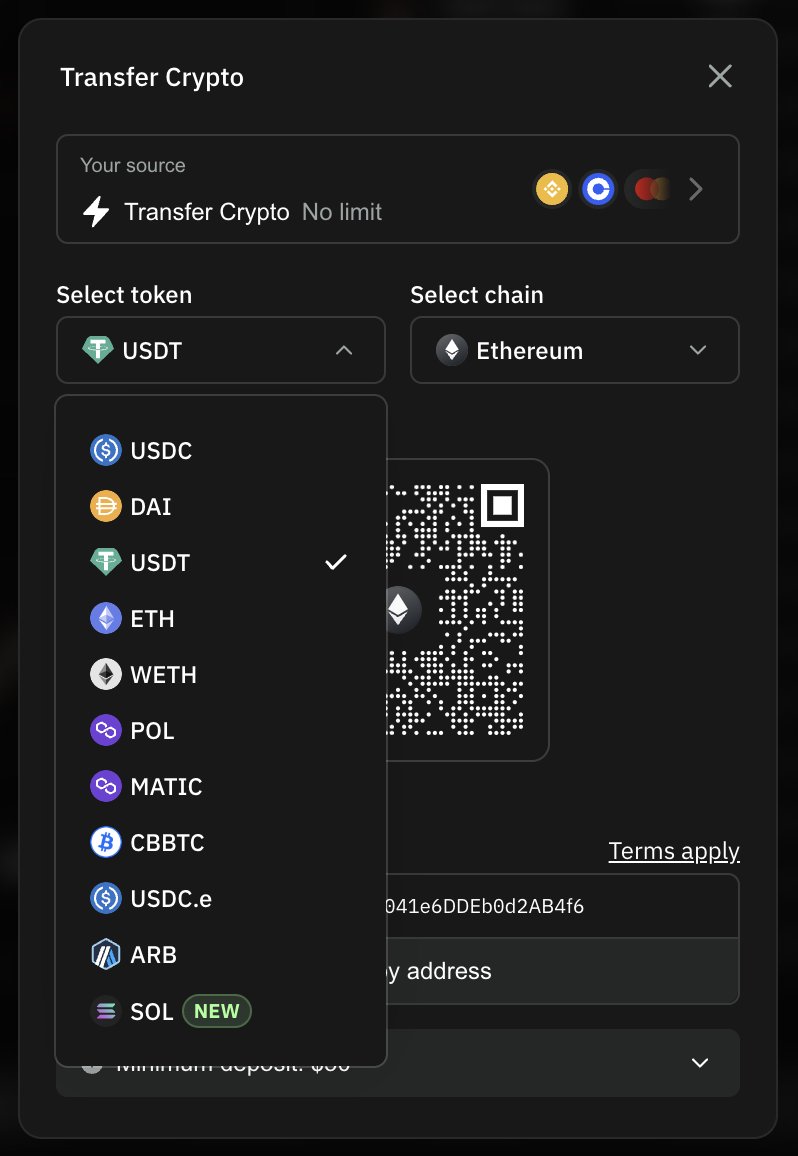The width and height of the screenshot is (798, 1156).
Task: Click the Coinbase logo in source card
Action: click(597, 189)
